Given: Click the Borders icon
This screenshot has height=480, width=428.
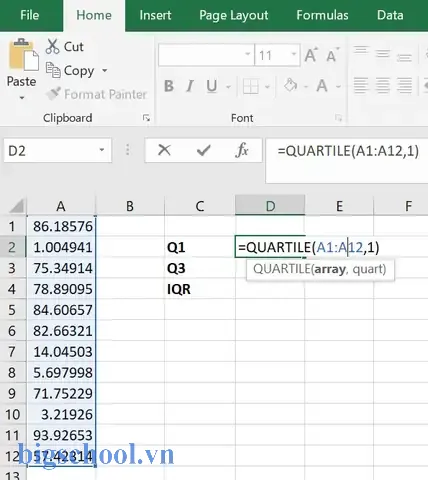Looking at the screenshot, I should coord(251,87).
